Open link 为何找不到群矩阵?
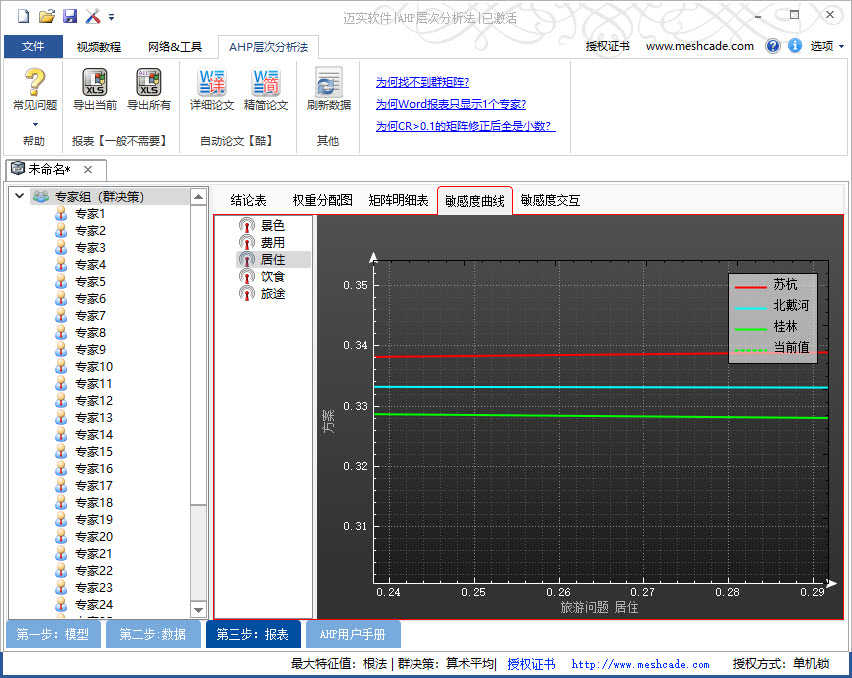The width and height of the screenshot is (852, 678). point(422,82)
